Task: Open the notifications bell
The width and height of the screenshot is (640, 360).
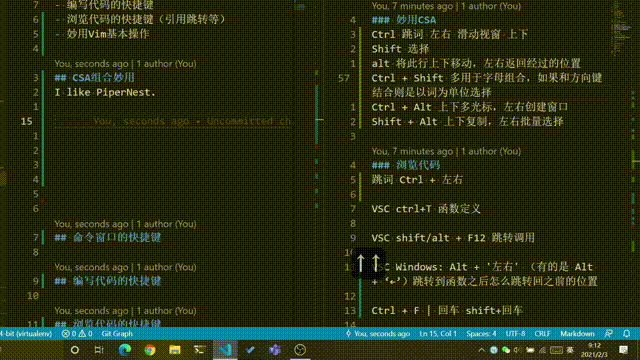Action: pos(627,333)
